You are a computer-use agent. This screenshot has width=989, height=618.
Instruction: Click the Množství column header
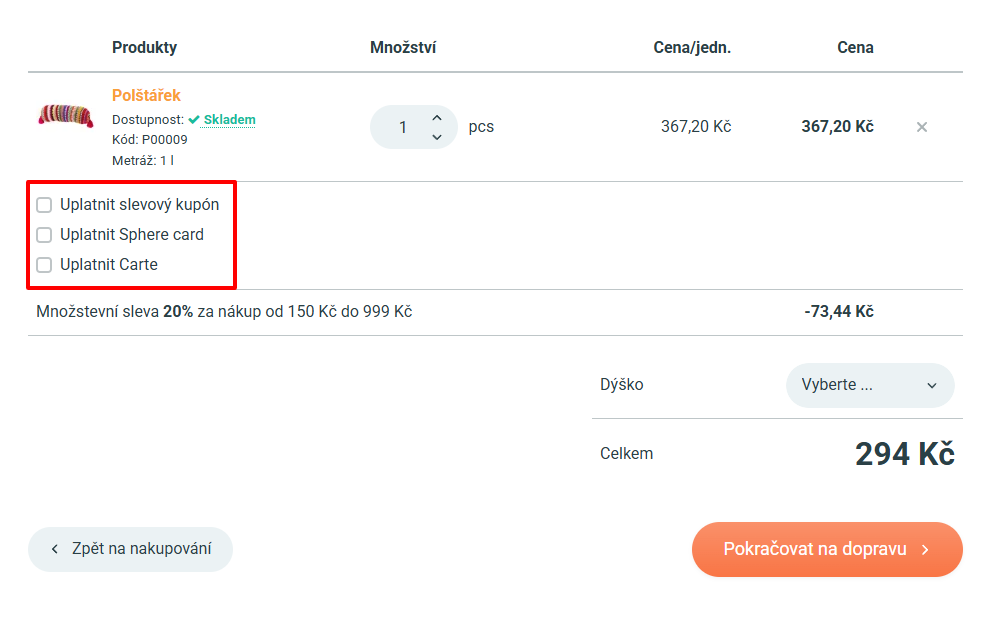(402, 47)
